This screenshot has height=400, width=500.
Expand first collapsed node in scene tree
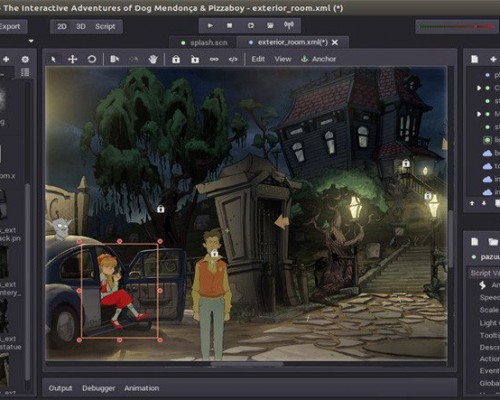(479, 88)
